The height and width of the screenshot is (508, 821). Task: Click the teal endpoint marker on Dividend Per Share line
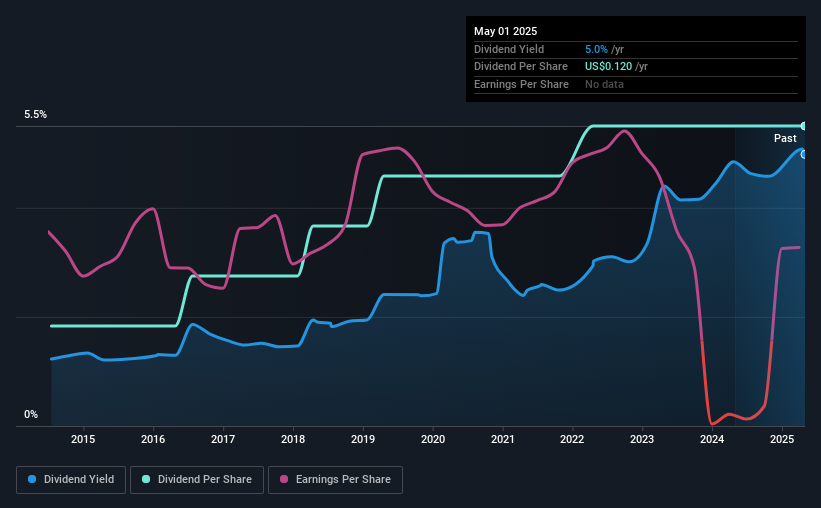804,126
